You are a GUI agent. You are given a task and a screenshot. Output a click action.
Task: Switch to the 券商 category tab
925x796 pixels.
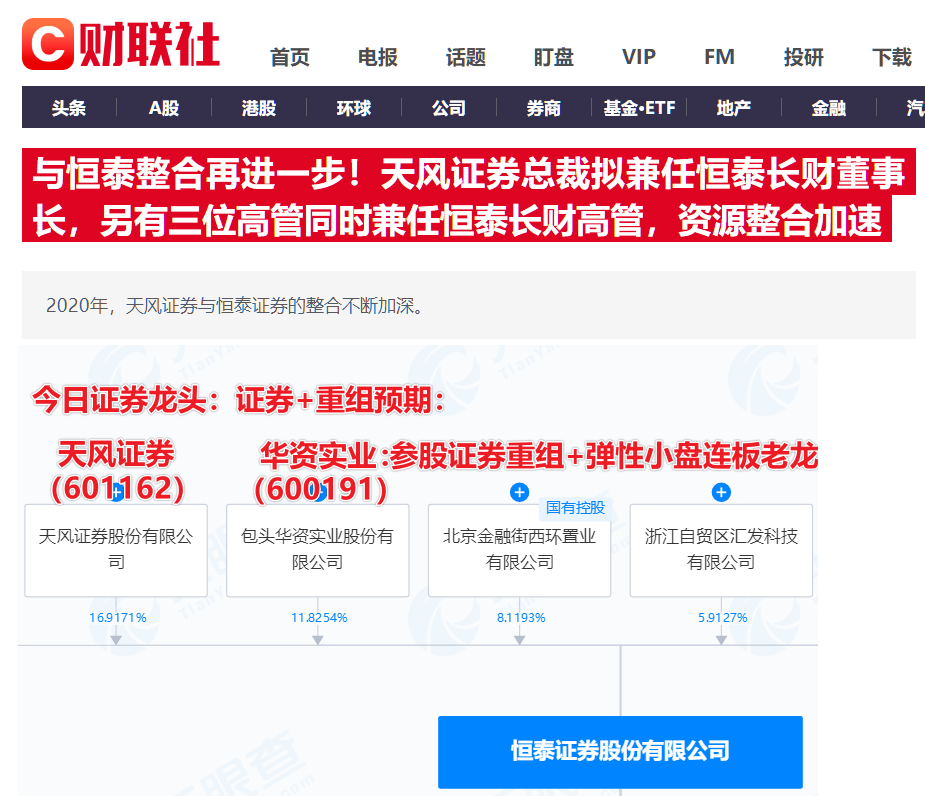(x=543, y=107)
